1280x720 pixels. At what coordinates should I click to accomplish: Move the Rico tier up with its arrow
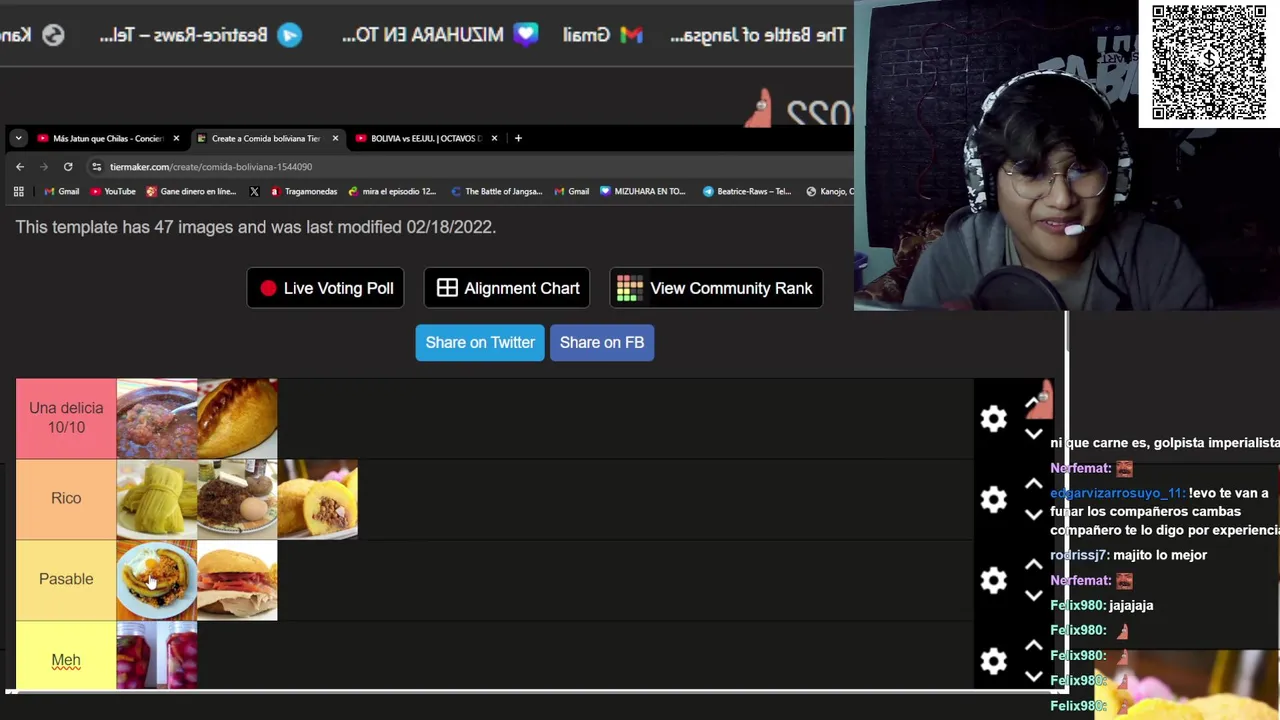tap(1033, 484)
